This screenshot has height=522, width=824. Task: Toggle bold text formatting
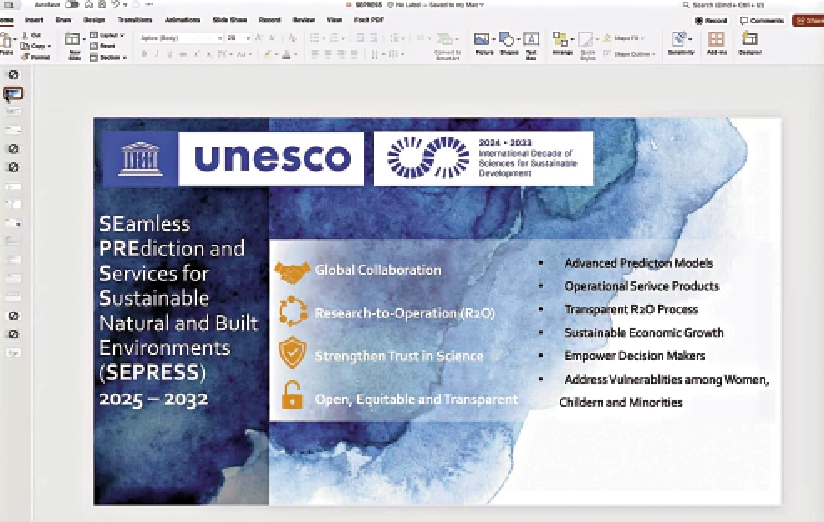click(144, 54)
